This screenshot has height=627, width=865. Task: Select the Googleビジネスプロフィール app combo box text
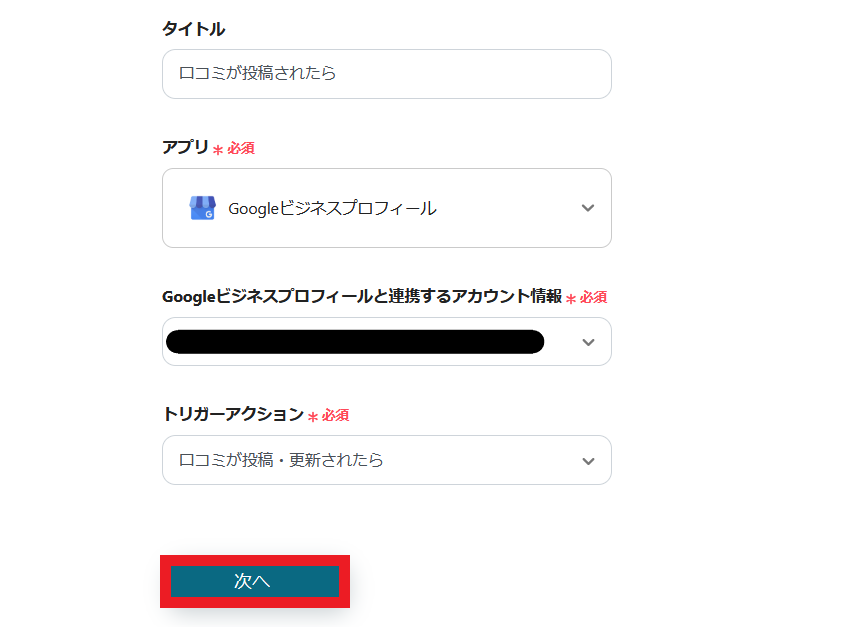[332, 209]
